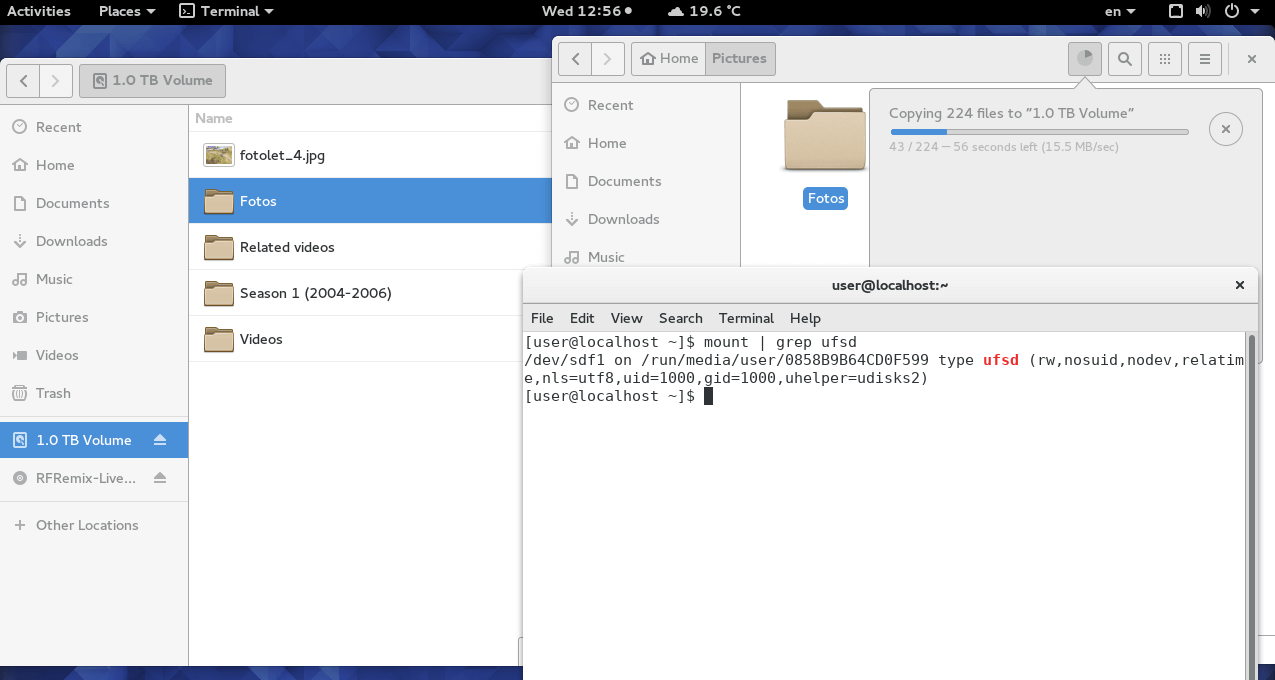Go back in the 1.0 TB Volume window

24,81
